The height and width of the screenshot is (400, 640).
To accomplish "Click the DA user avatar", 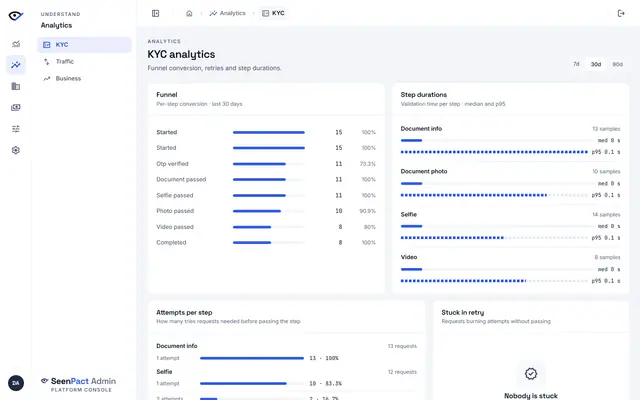I will (x=16, y=383).
